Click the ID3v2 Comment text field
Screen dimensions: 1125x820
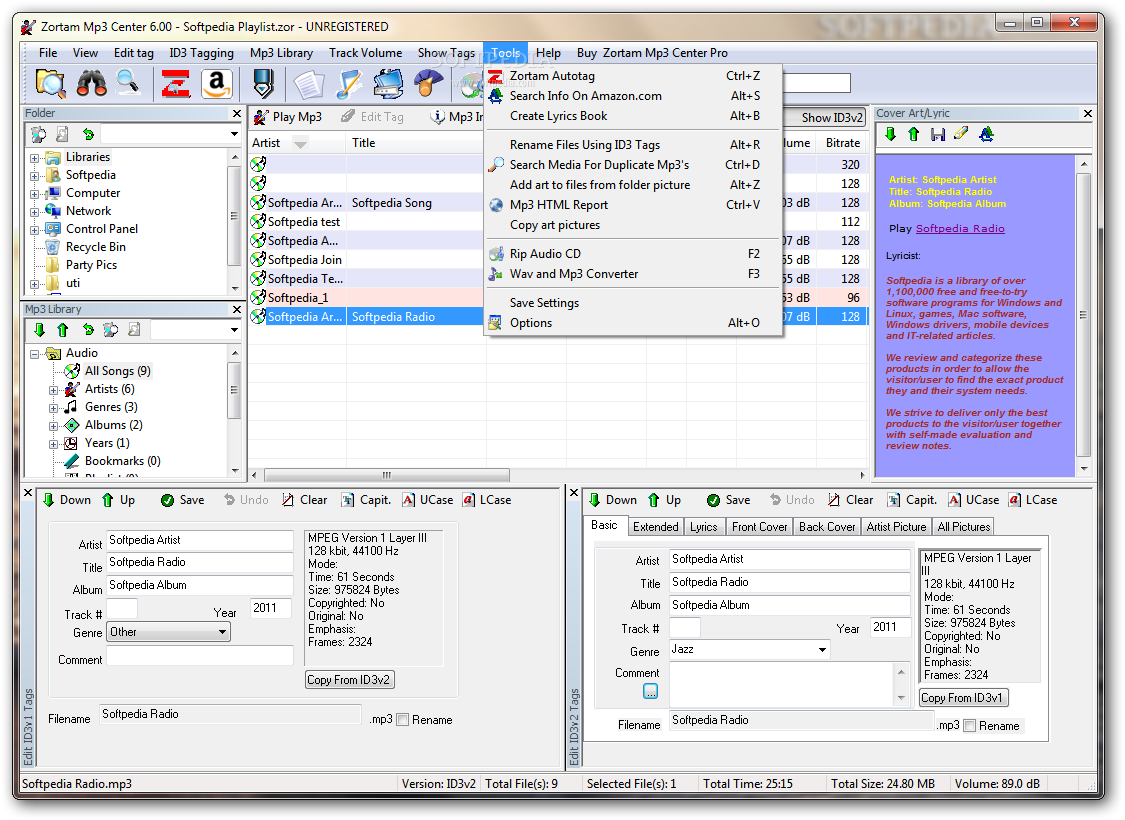point(782,684)
